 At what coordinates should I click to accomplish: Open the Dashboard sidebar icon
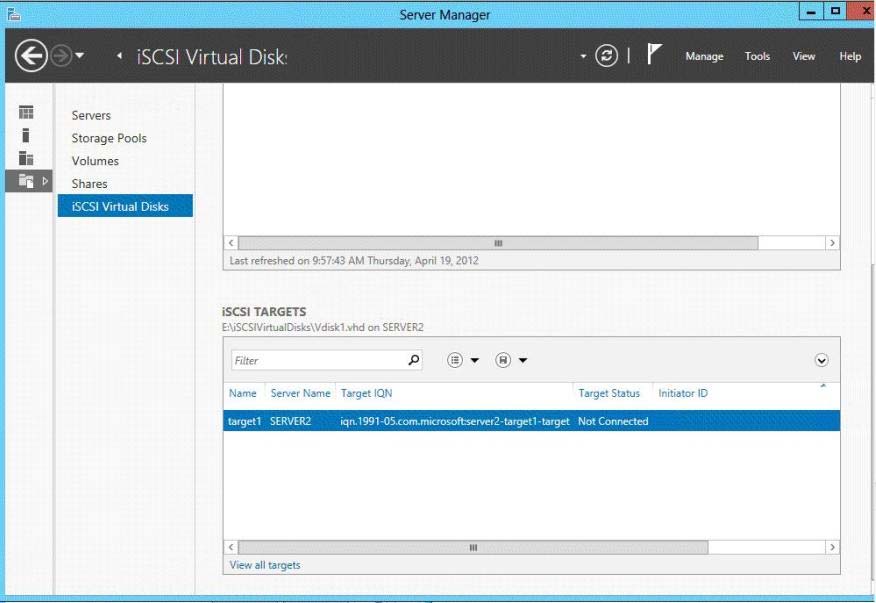[26, 112]
